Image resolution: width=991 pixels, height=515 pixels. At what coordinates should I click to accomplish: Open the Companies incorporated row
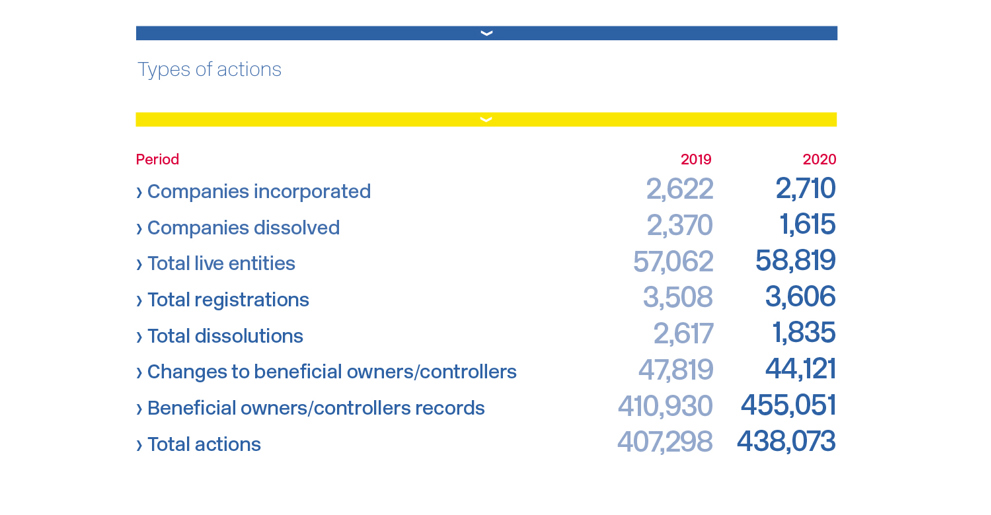tap(258, 191)
